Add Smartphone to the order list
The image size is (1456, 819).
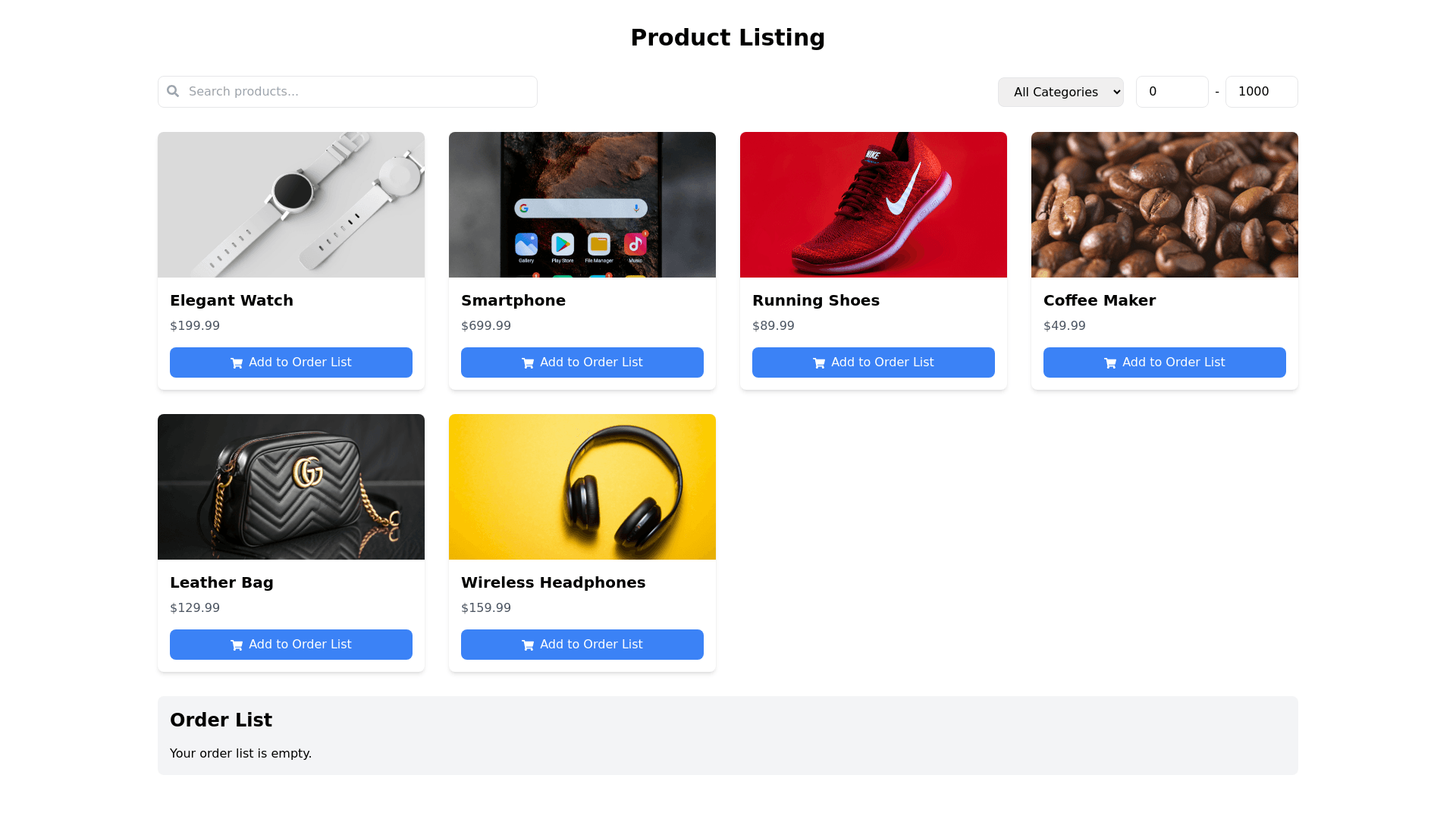click(582, 362)
